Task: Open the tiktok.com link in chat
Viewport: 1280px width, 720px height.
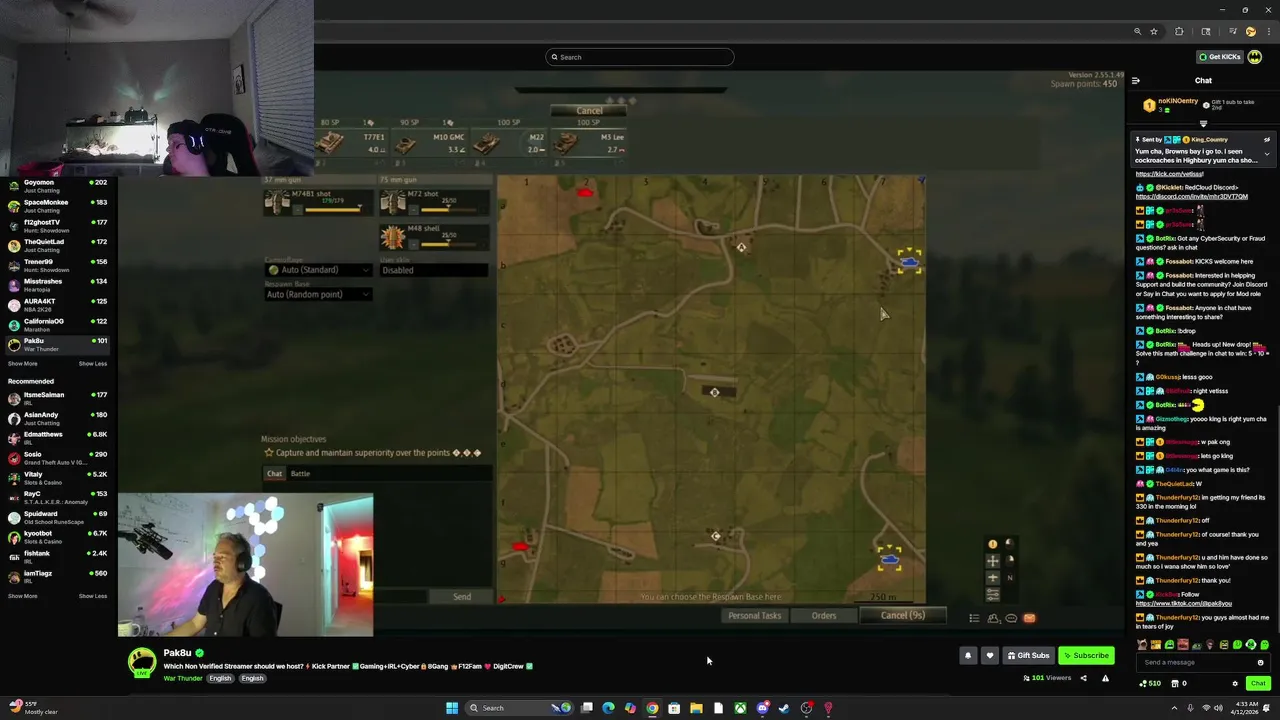Action: tap(1184, 604)
